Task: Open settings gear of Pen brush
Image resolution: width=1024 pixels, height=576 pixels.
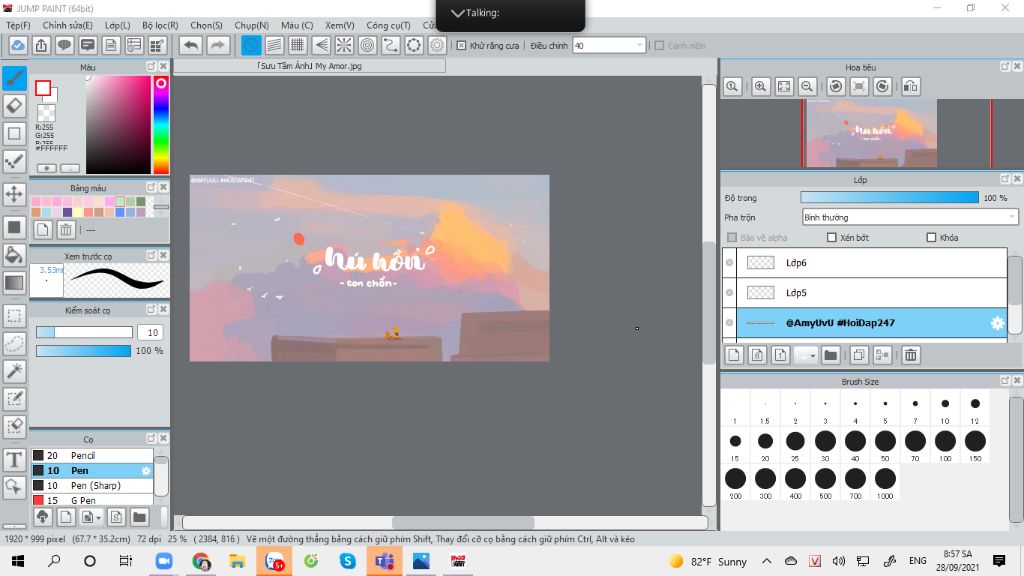Action: click(146, 470)
